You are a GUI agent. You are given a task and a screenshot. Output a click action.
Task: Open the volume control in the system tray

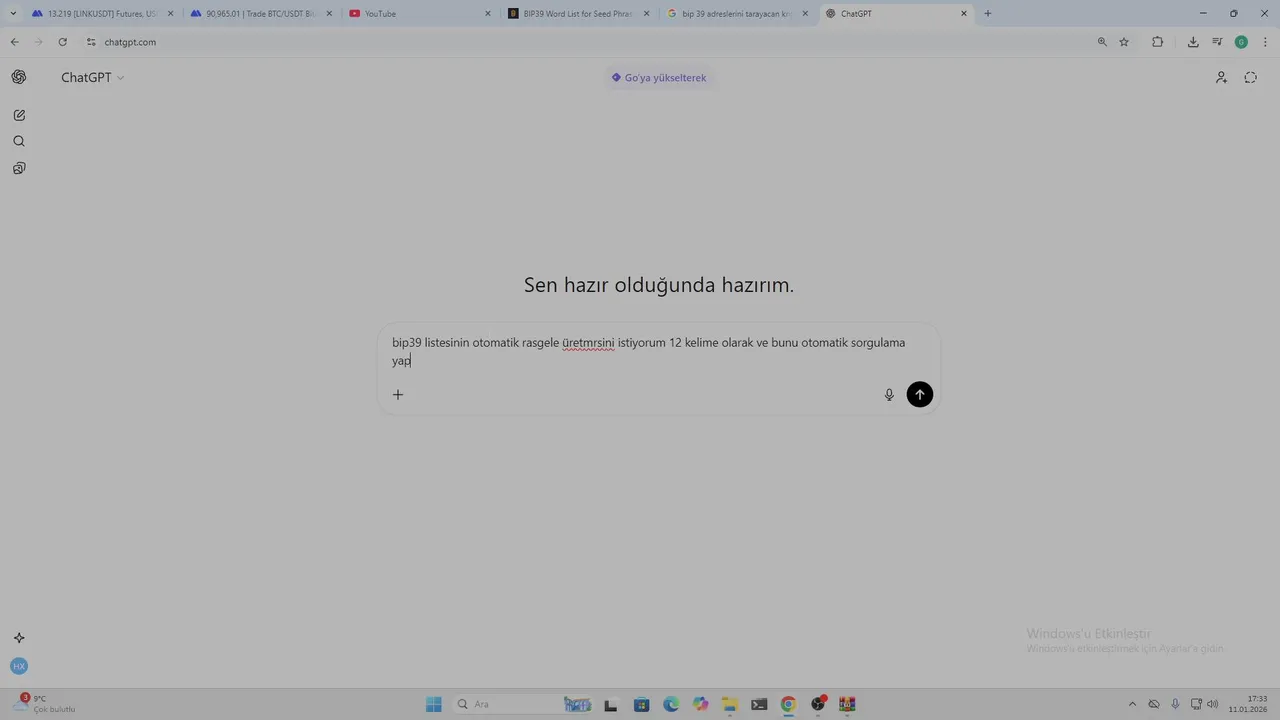pos(1212,704)
